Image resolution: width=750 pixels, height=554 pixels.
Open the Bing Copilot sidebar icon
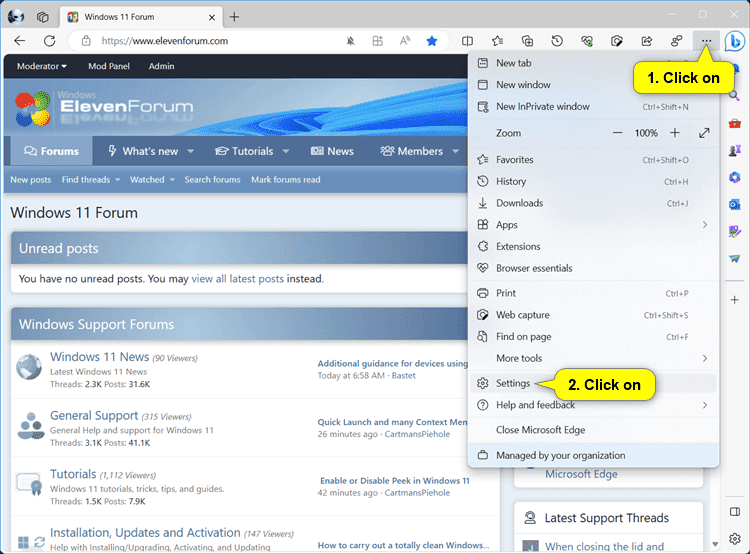(x=734, y=41)
